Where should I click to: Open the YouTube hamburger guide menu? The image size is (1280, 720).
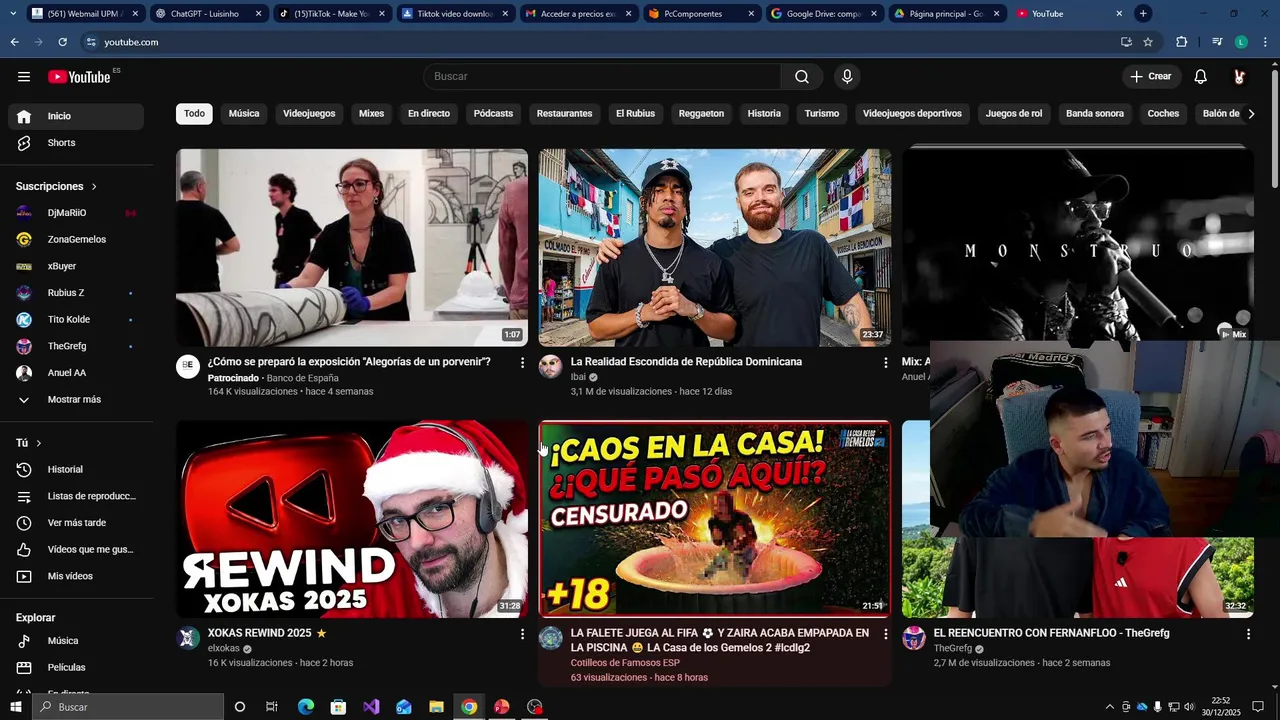click(24, 77)
